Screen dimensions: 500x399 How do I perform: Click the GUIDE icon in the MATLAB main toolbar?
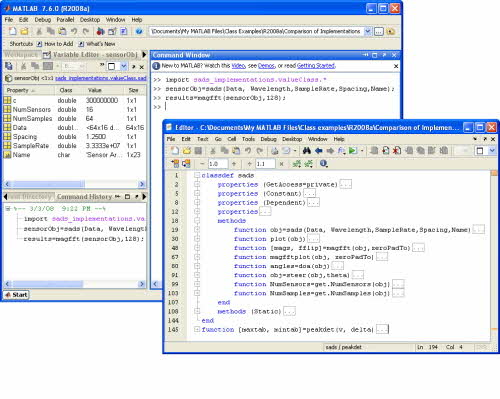coord(112,31)
